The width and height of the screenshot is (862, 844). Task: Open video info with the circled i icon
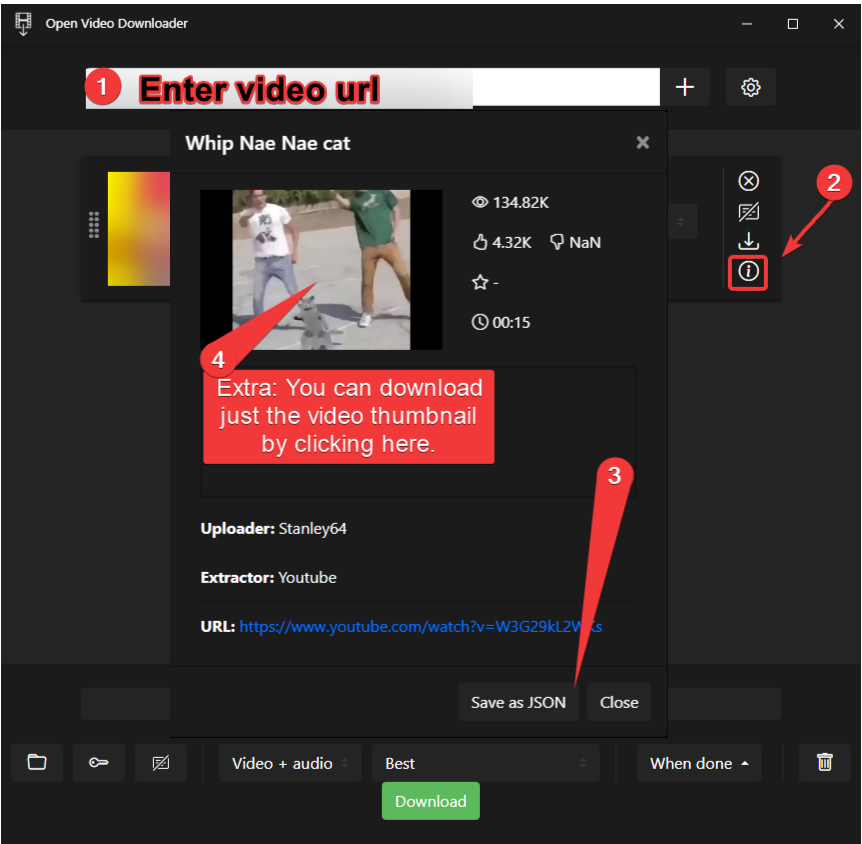coord(748,271)
